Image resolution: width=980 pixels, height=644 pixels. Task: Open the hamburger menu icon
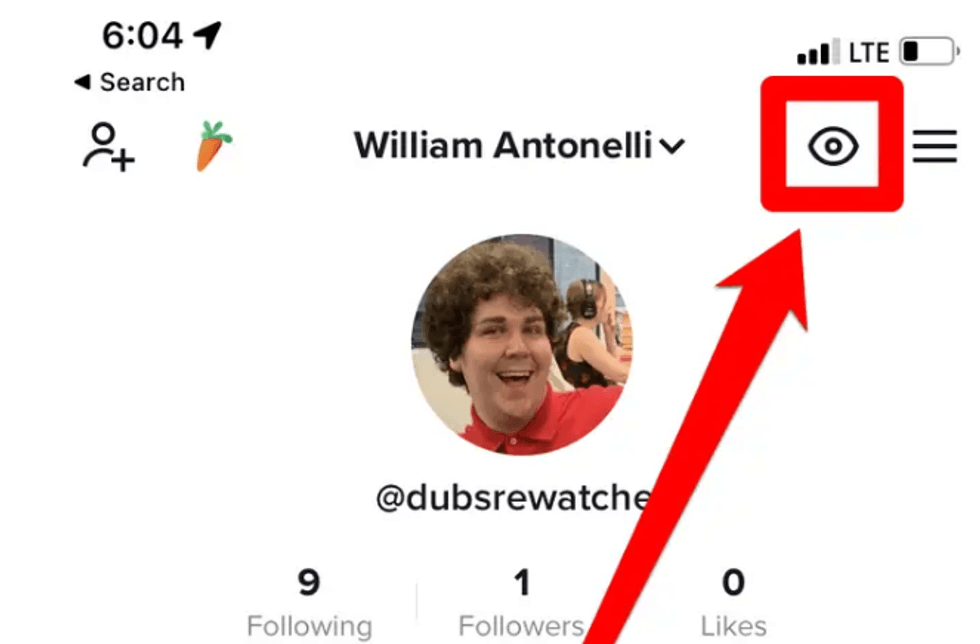coord(934,146)
